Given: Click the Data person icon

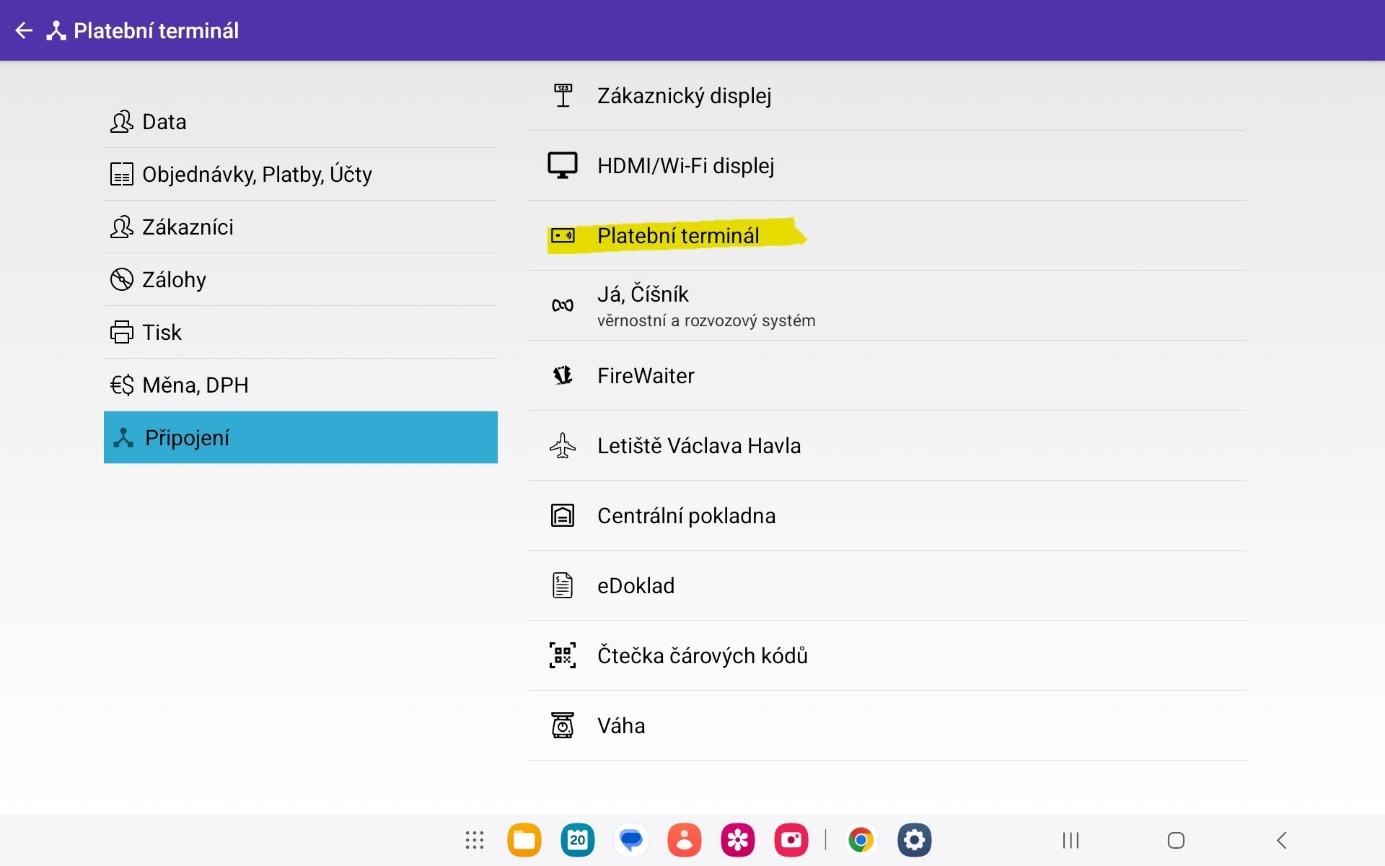Looking at the screenshot, I should pos(121,122).
